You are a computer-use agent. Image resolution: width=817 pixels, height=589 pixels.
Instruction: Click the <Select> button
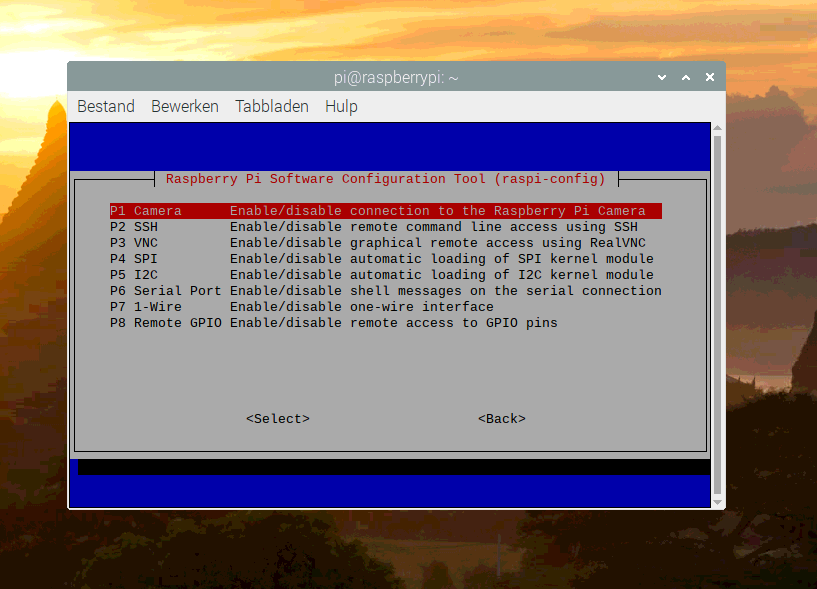[x=278, y=419]
